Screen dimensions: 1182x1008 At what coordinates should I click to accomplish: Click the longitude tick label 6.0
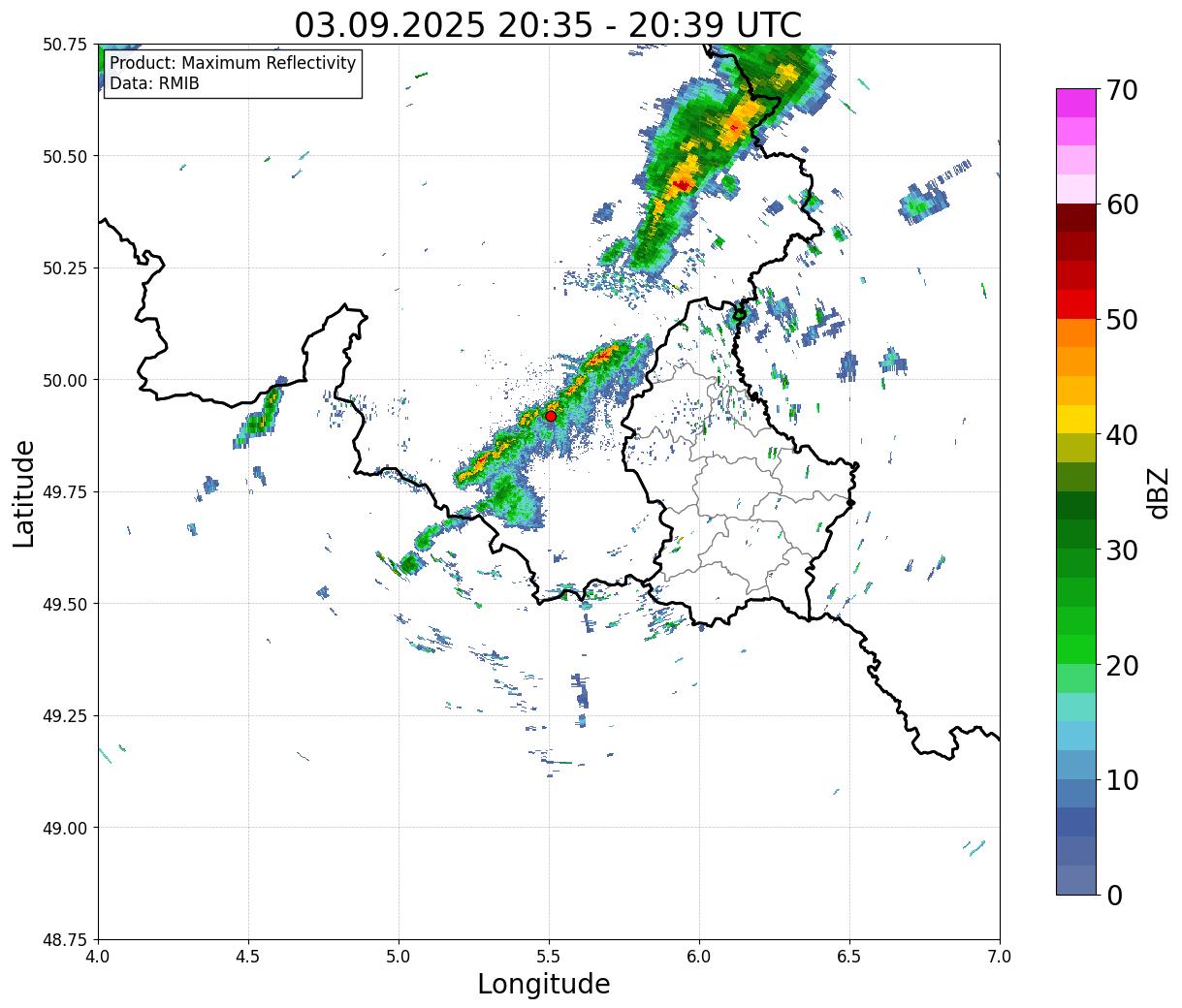[699, 957]
